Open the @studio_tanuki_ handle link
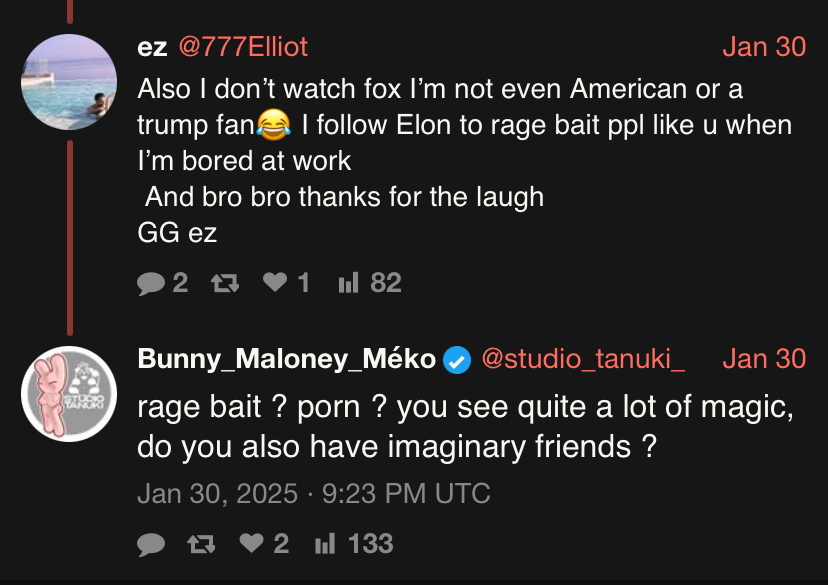The image size is (828, 585). (583, 359)
